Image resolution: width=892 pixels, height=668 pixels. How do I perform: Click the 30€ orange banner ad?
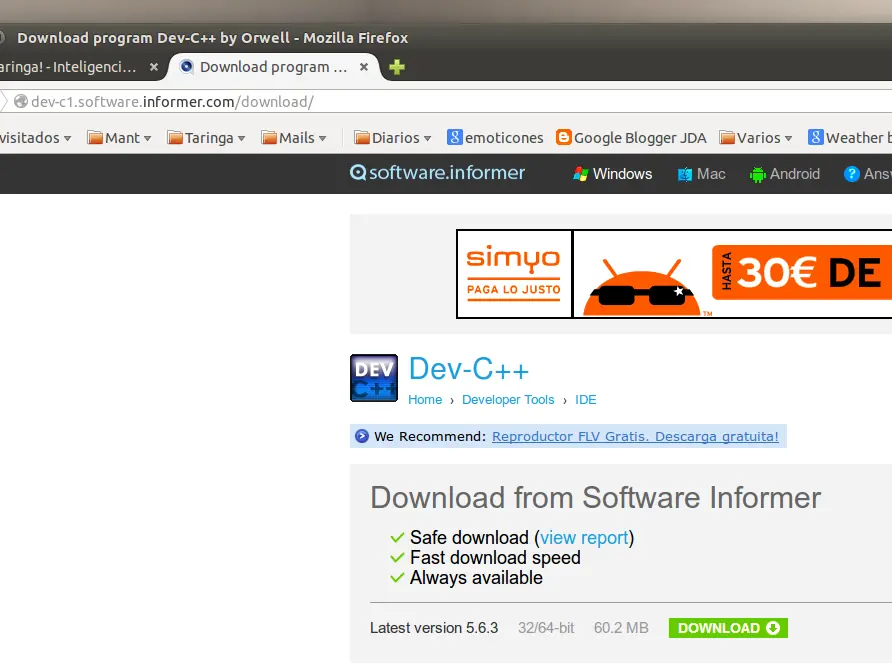(802, 273)
